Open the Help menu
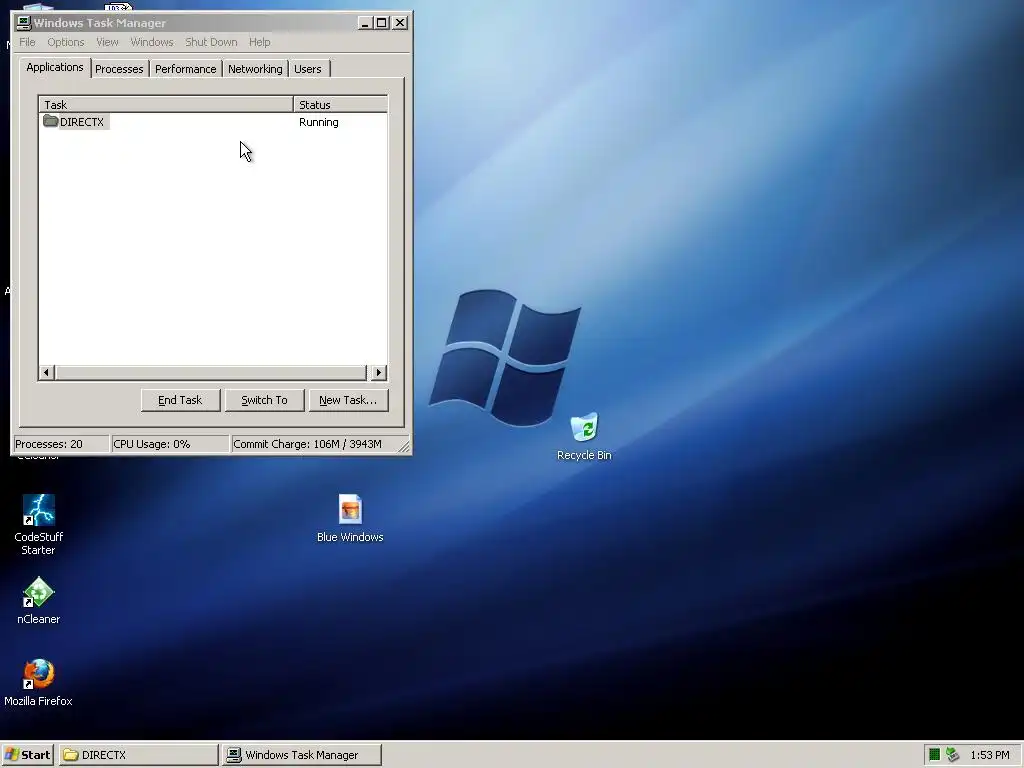Image resolution: width=1024 pixels, height=768 pixels. tap(259, 42)
